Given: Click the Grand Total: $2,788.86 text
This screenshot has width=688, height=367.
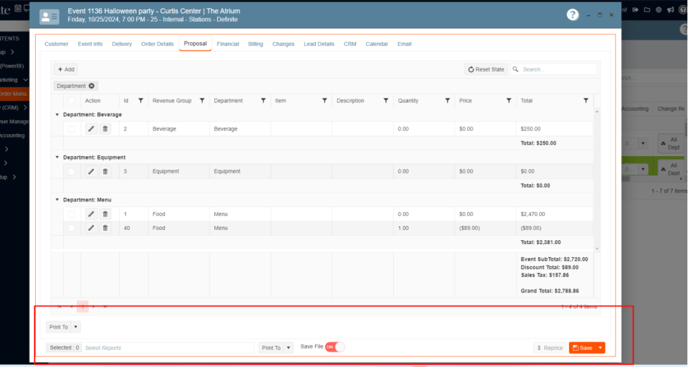Looking at the screenshot, I should pyautogui.click(x=549, y=291).
